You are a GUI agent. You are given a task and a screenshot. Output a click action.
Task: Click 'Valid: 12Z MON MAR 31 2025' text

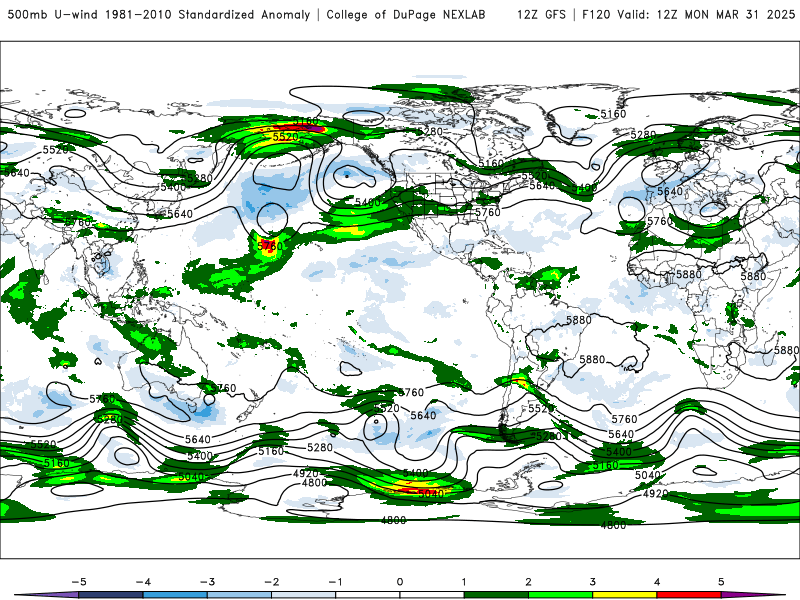(706, 14)
